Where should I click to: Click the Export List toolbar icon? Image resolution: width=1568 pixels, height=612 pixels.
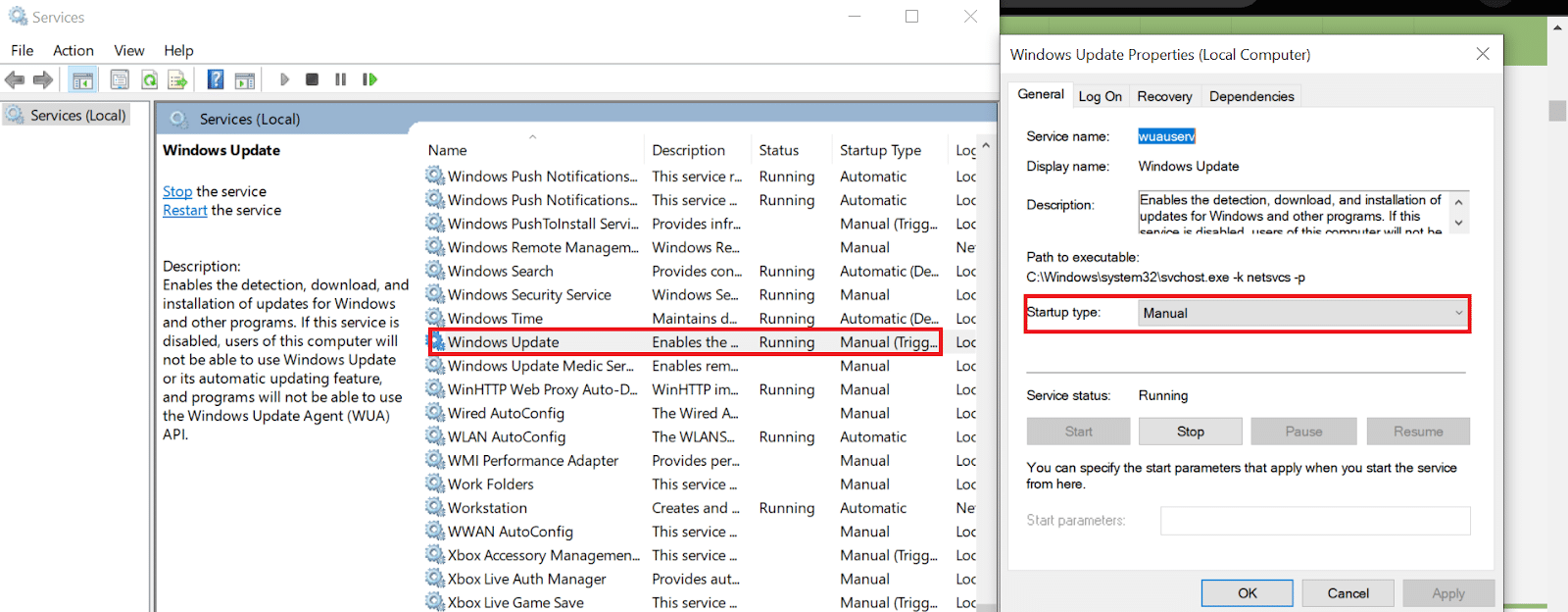click(177, 79)
